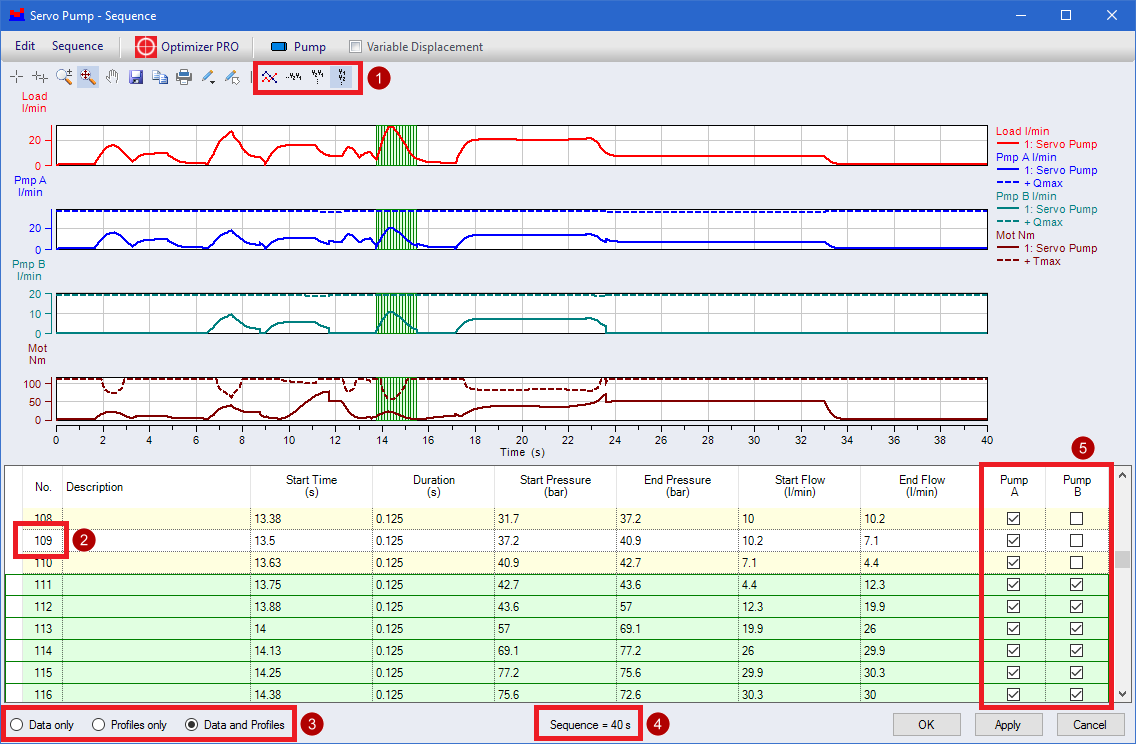Select the Data and Profiles radio button
Viewport: 1136px width, 744px height.
191,724
